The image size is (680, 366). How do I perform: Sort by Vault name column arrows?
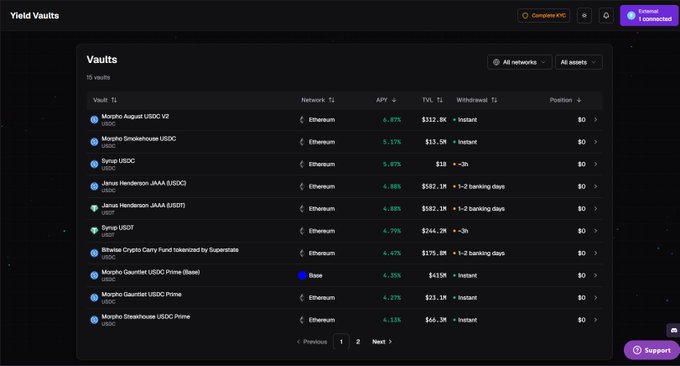click(x=114, y=100)
